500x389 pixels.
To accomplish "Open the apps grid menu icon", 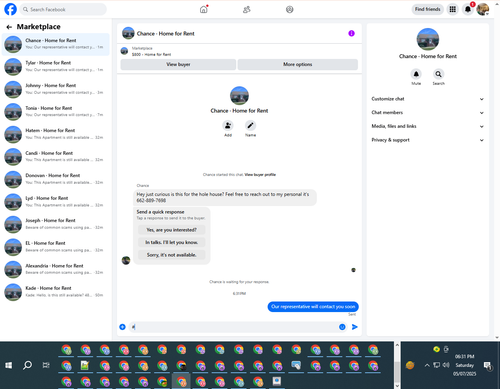I will [453, 9].
